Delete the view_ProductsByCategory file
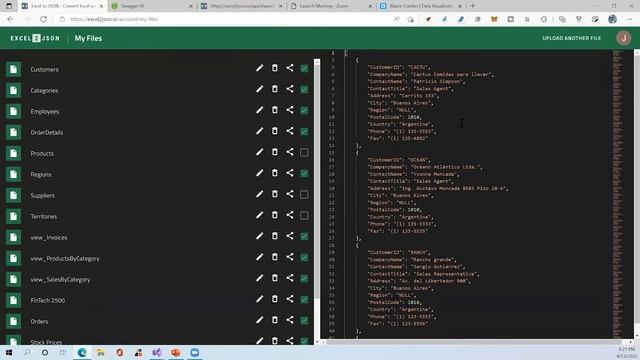This screenshot has width=640, height=360. coord(275,257)
